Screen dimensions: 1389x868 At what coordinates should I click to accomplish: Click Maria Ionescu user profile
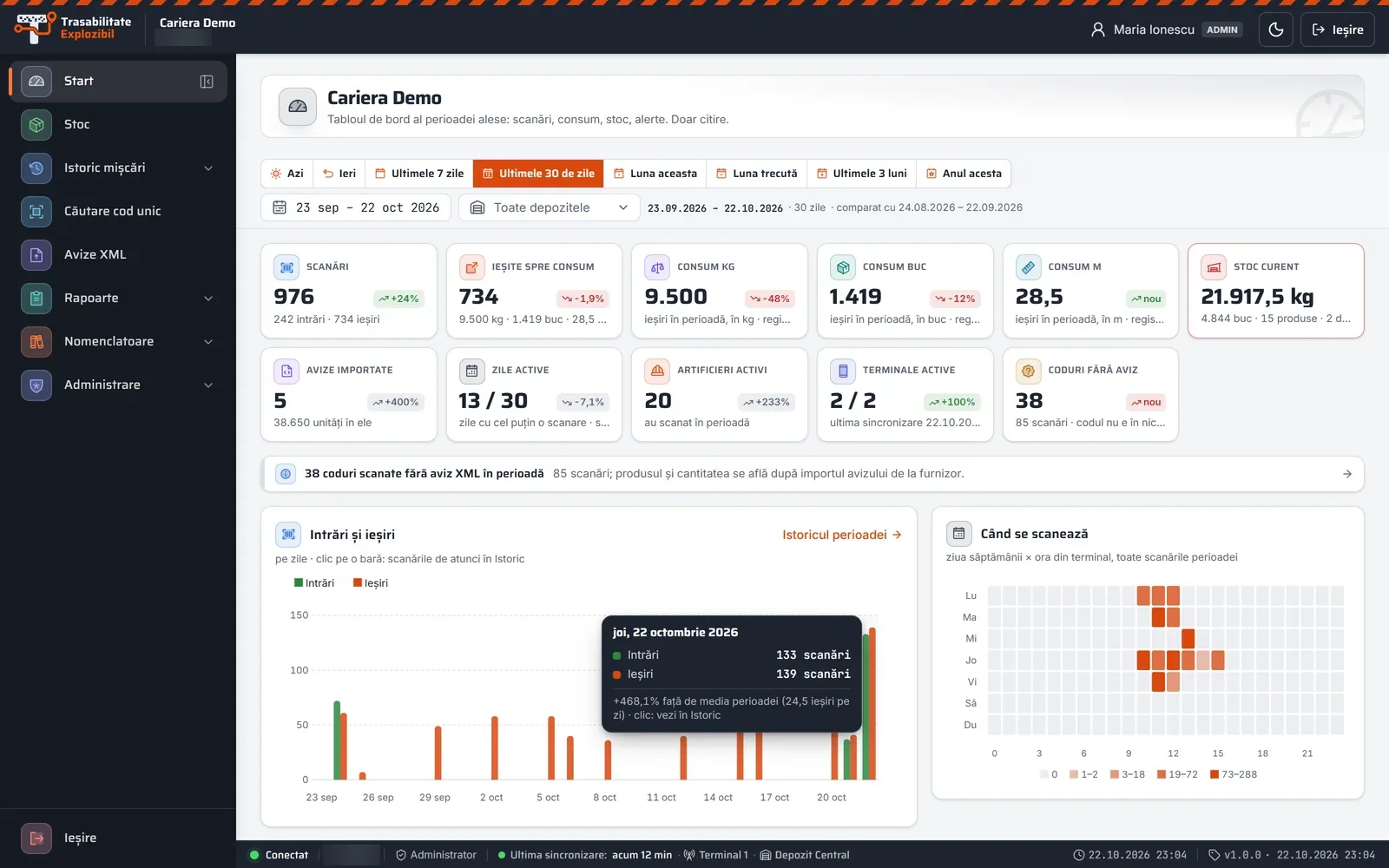[x=1166, y=30]
